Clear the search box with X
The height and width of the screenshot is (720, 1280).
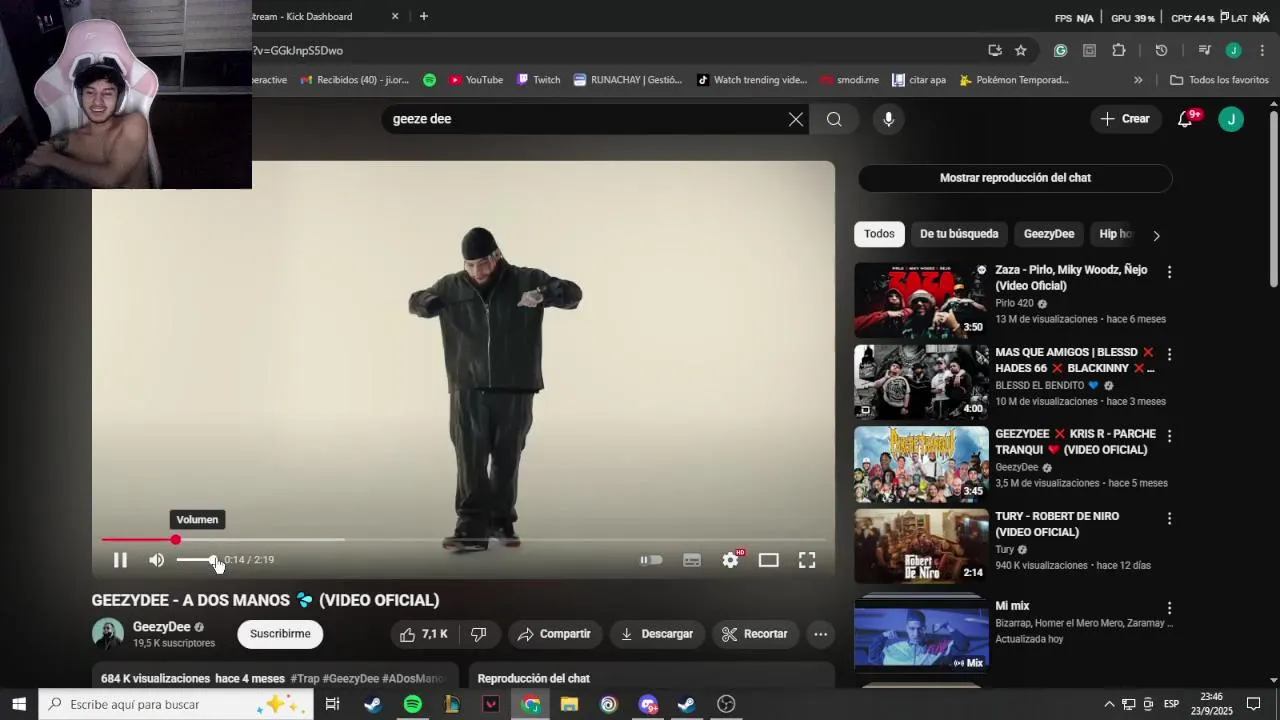[x=796, y=119]
